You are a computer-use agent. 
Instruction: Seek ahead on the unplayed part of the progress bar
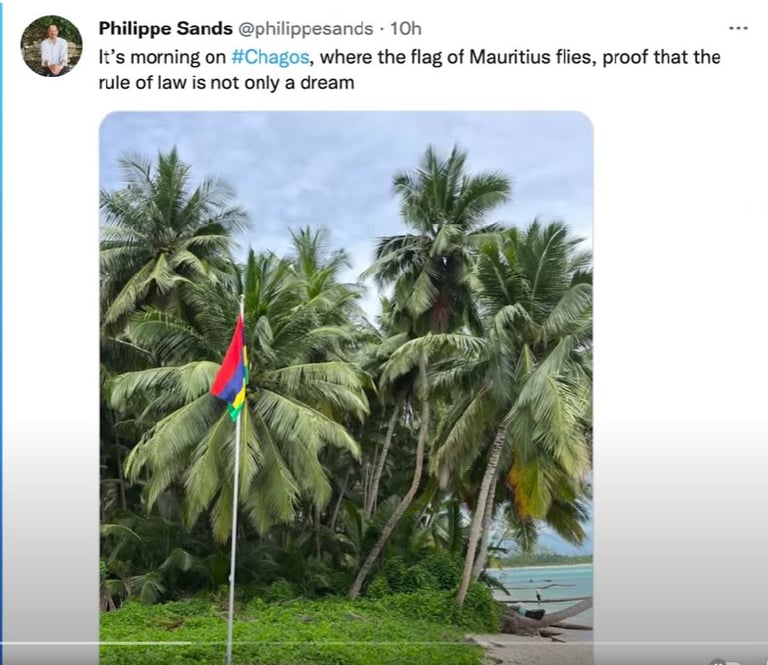(x=479, y=643)
